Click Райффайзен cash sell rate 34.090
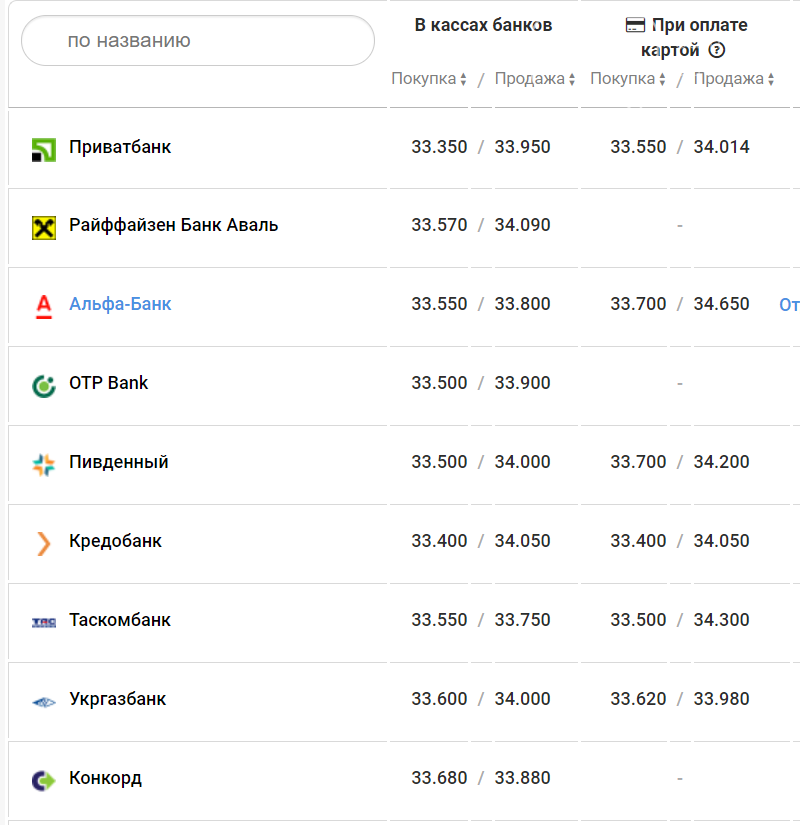The width and height of the screenshot is (800, 825). [x=522, y=225]
